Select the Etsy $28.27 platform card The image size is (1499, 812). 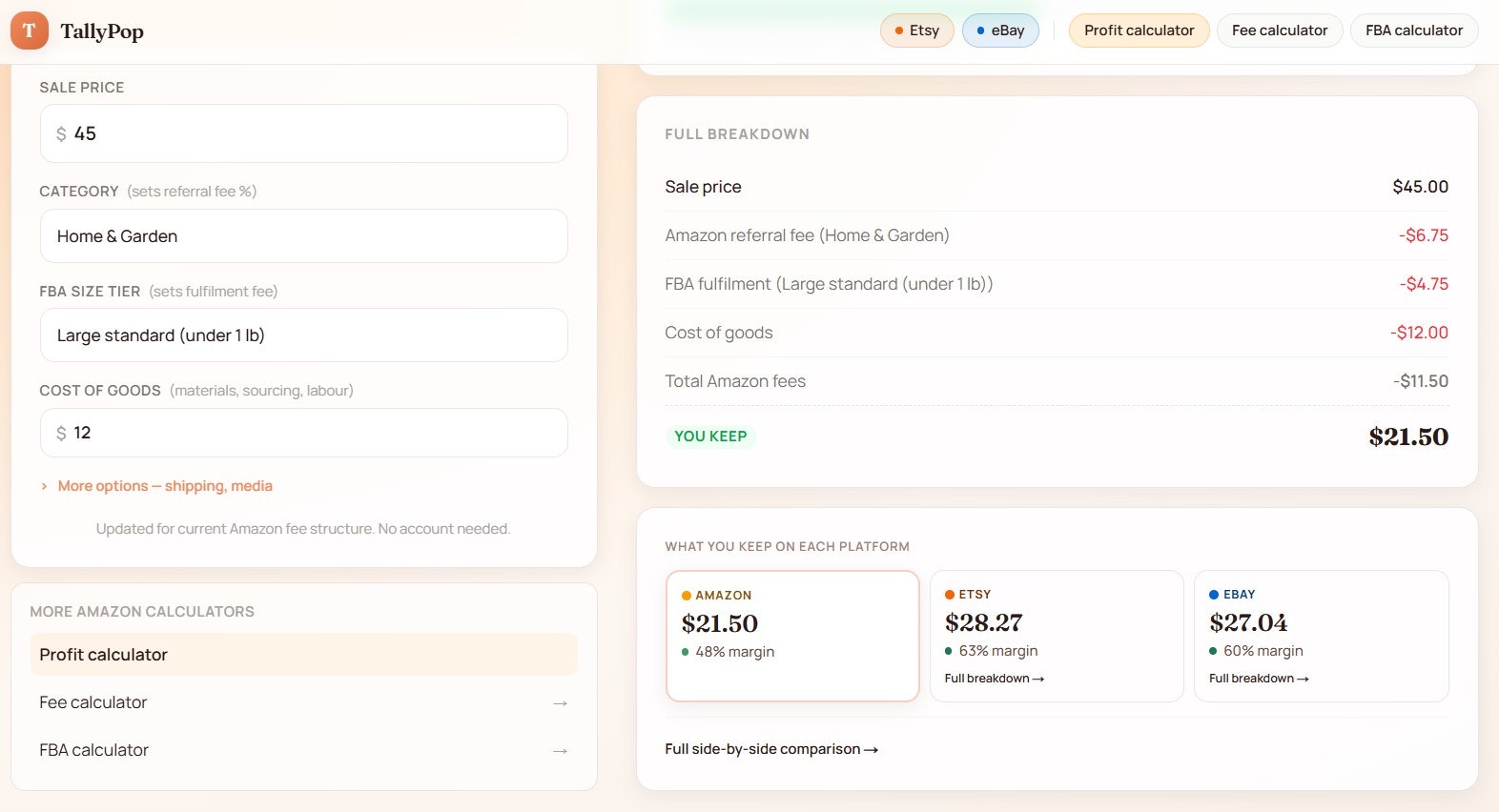click(x=1057, y=636)
